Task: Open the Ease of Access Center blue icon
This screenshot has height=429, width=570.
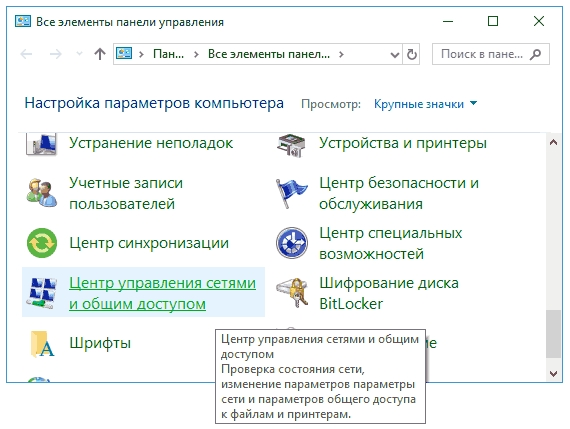Action: click(292, 243)
